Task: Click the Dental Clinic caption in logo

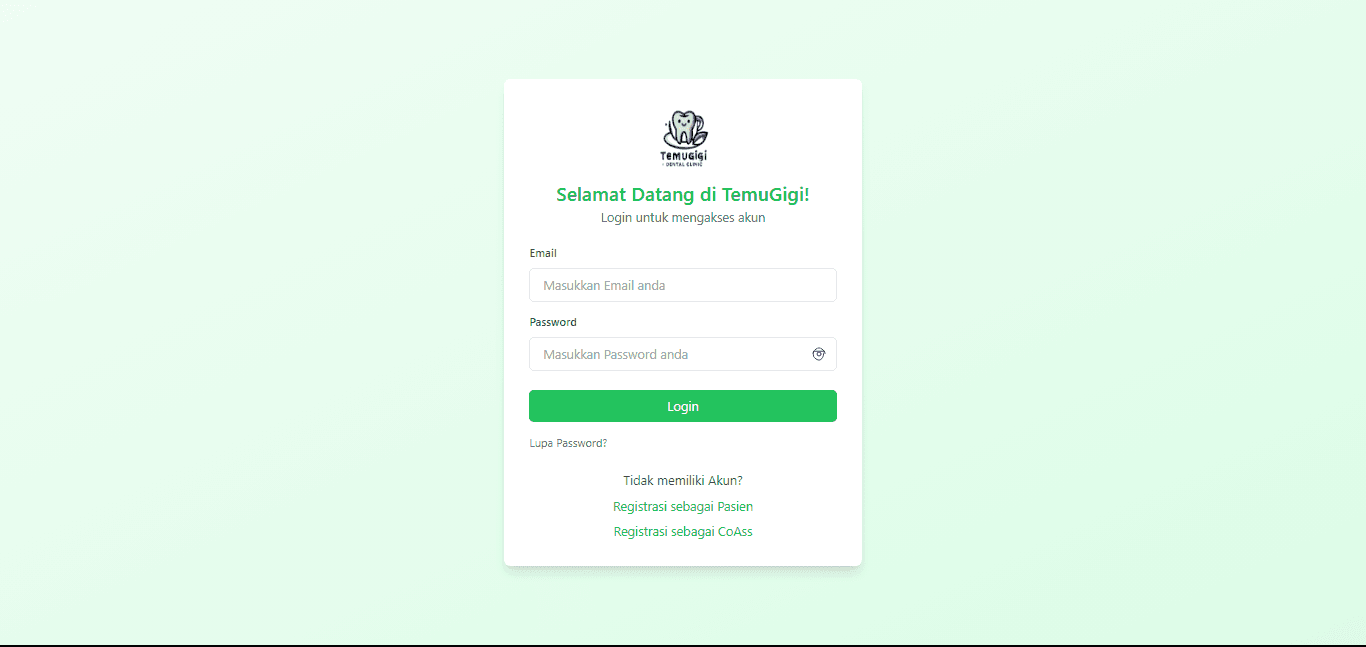Action: pyautogui.click(x=684, y=164)
